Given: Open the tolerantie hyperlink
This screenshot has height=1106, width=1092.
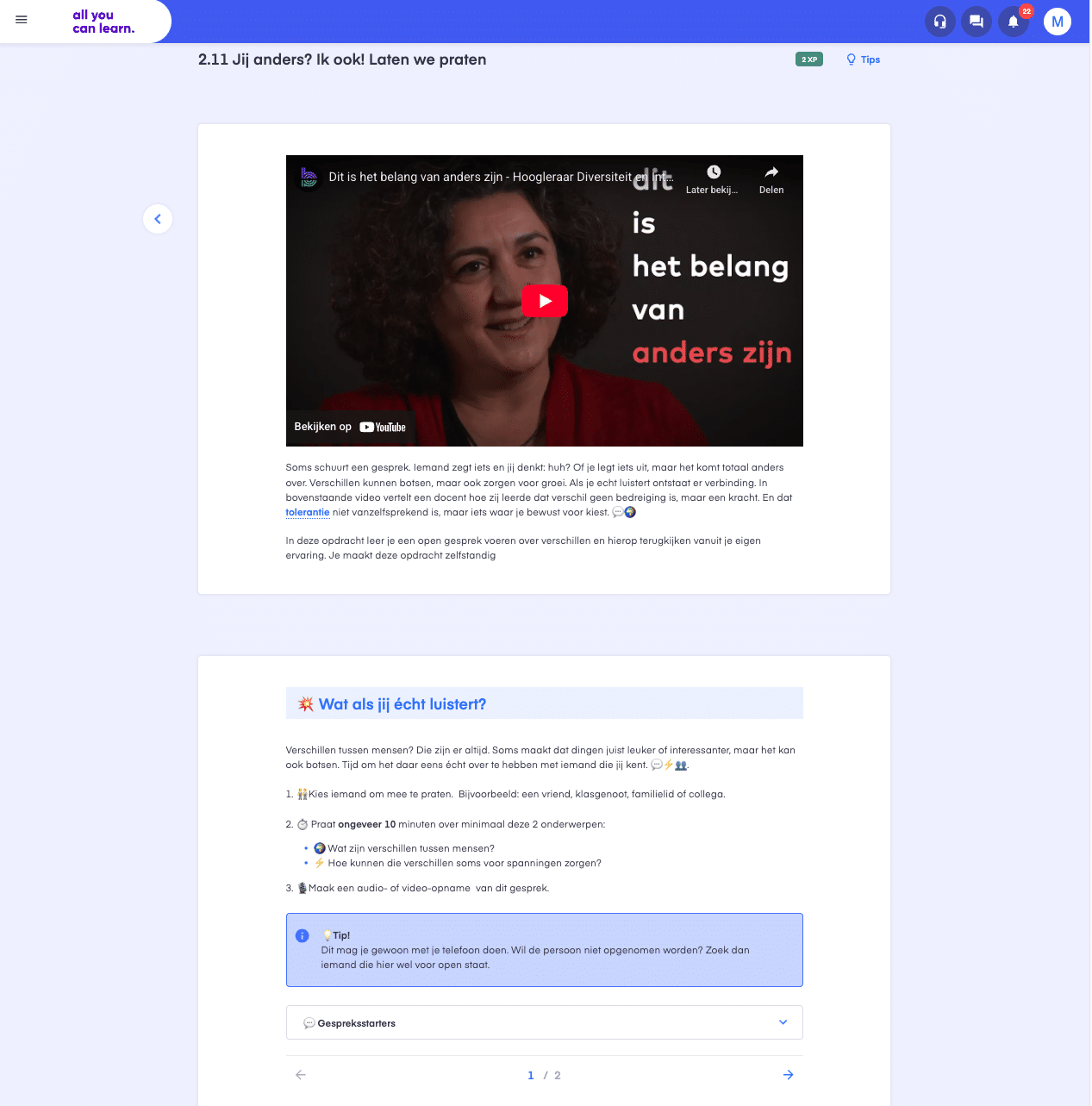Looking at the screenshot, I should pyautogui.click(x=307, y=512).
